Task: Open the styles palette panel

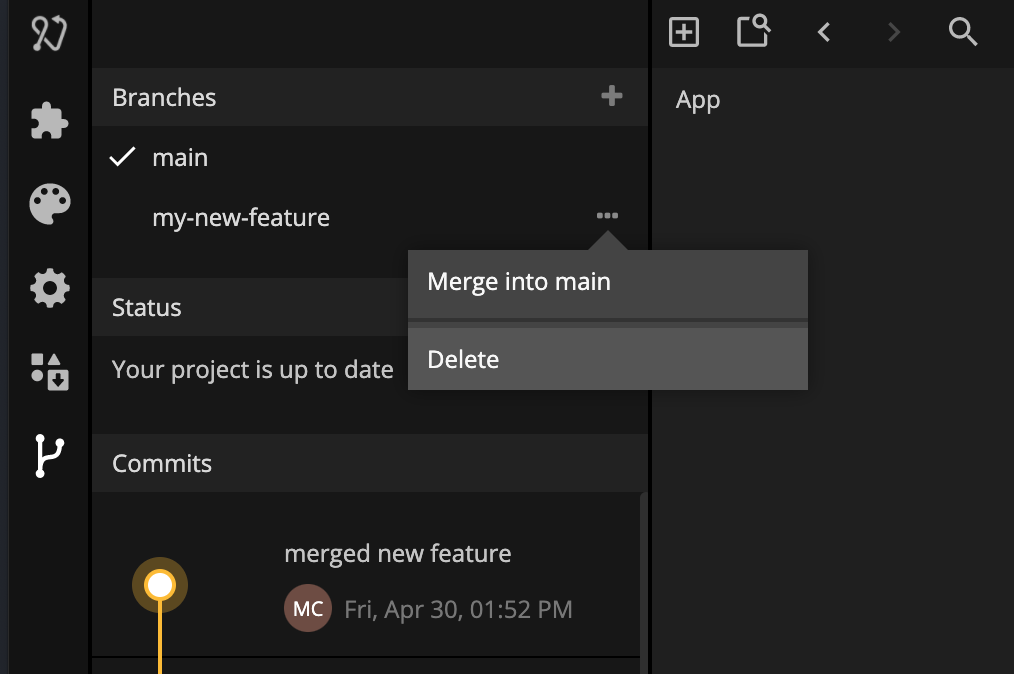Action: pyautogui.click(x=50, y=204)
